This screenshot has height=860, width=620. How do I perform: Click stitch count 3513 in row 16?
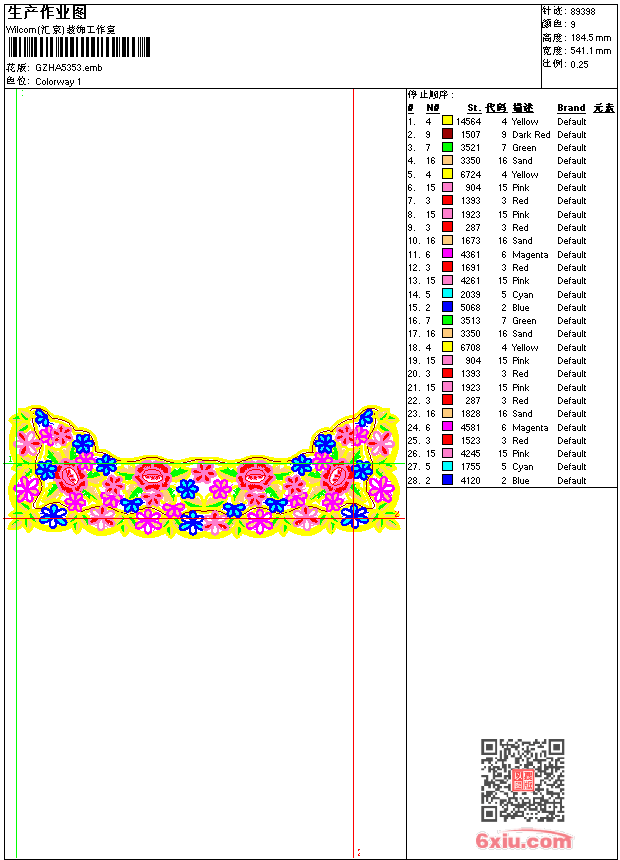pyautogui.click(x=471, y=321)
